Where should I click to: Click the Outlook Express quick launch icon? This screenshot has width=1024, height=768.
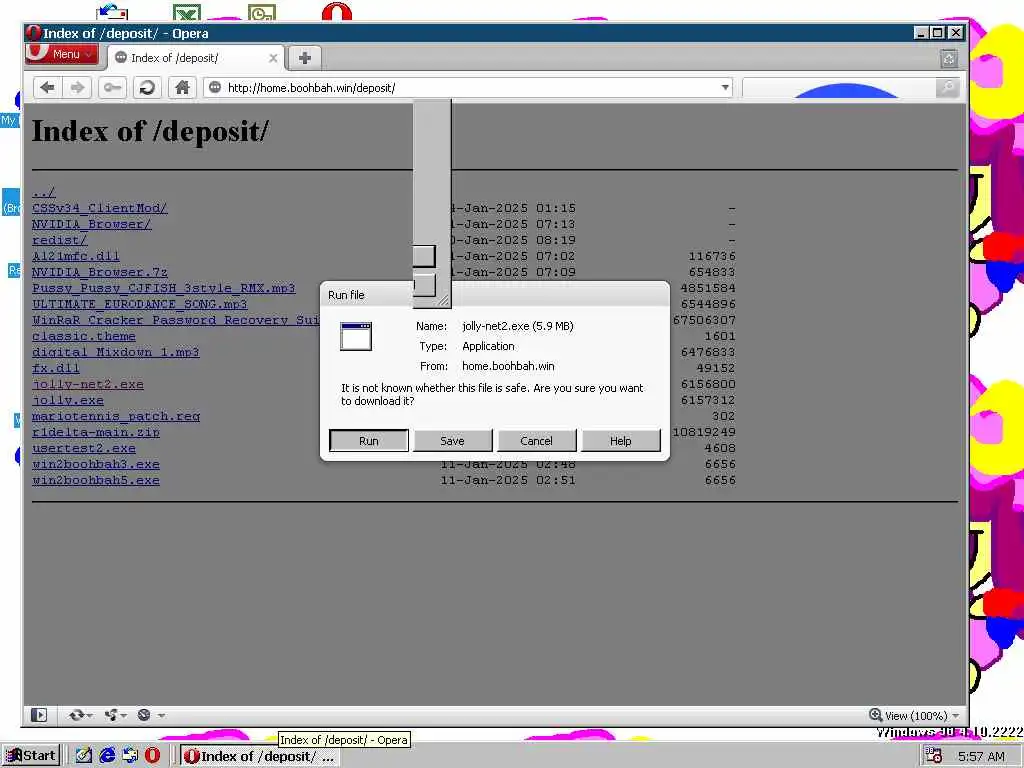point(130,756)
